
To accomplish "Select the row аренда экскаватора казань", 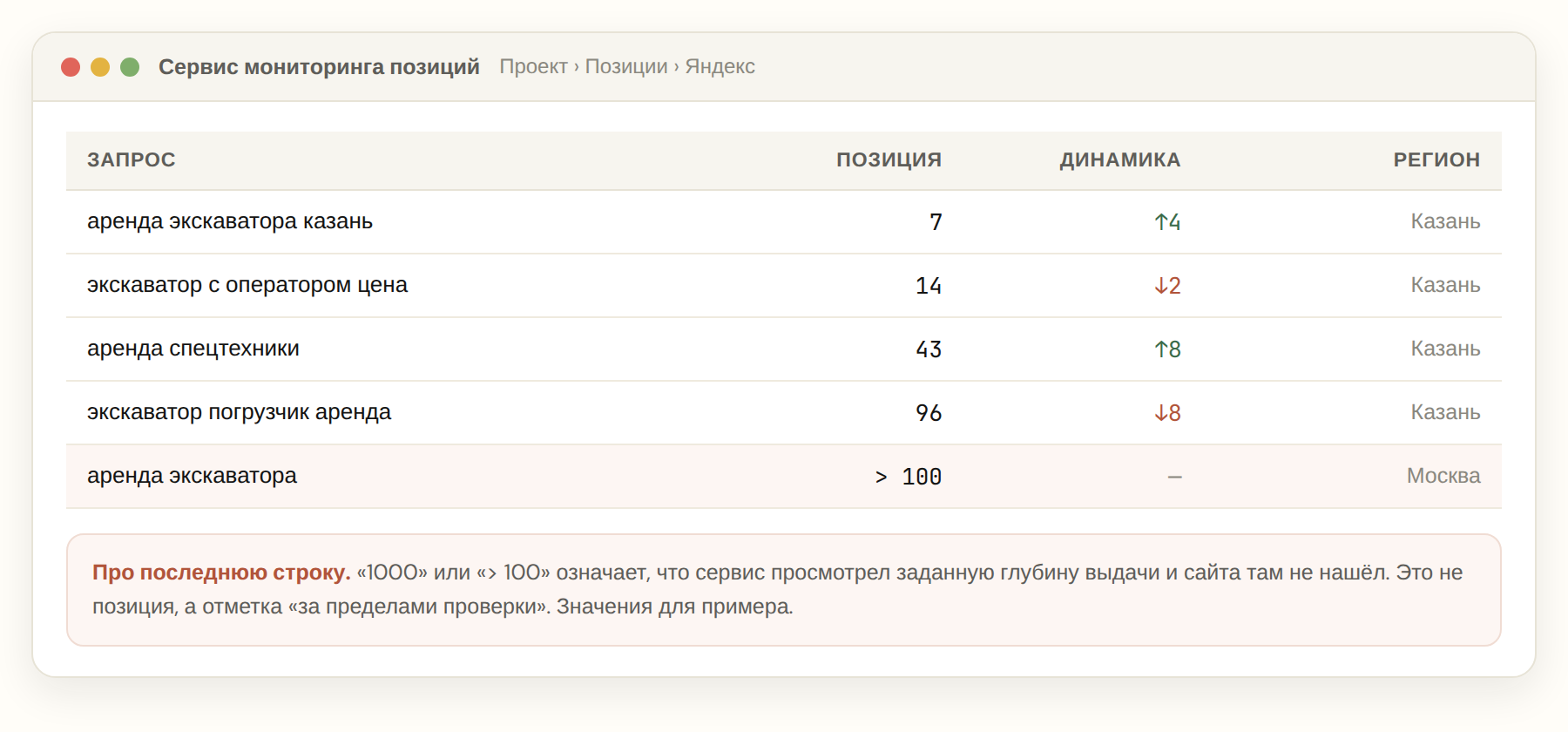I will pos(784,222).
